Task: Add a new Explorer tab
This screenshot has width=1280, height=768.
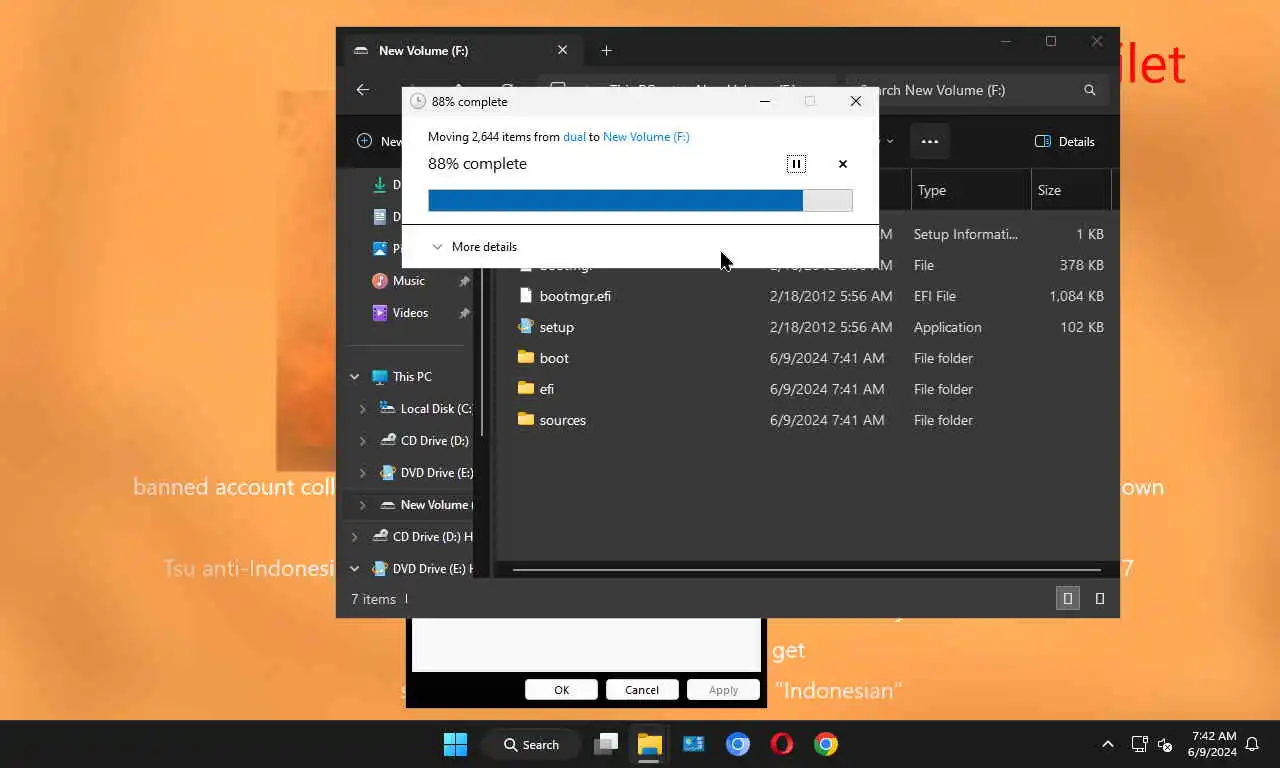Action: click(x=606, y=50)
